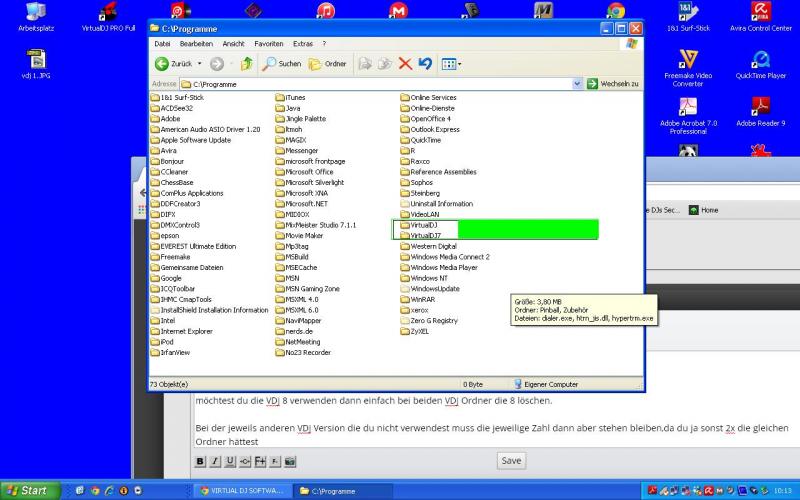Toggle italic formatting in the editor
The image size is (800, 500).
tap(216, 461)
